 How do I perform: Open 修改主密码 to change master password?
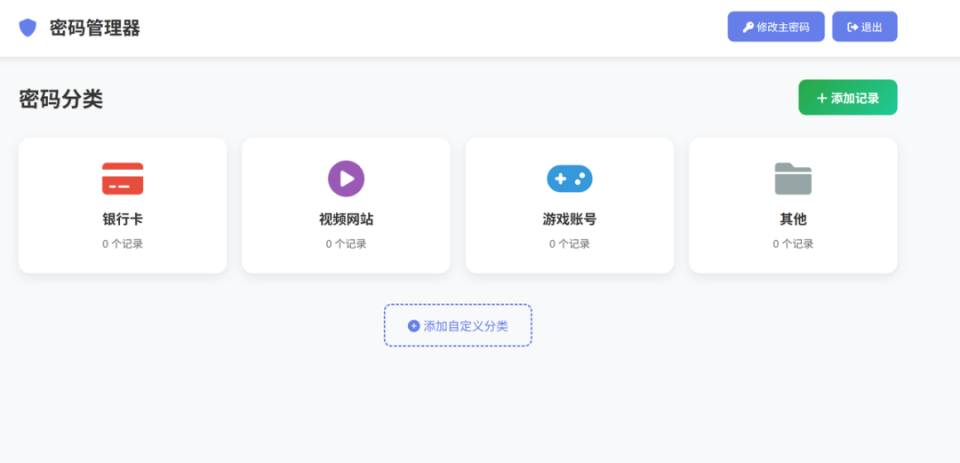[776, 26]
